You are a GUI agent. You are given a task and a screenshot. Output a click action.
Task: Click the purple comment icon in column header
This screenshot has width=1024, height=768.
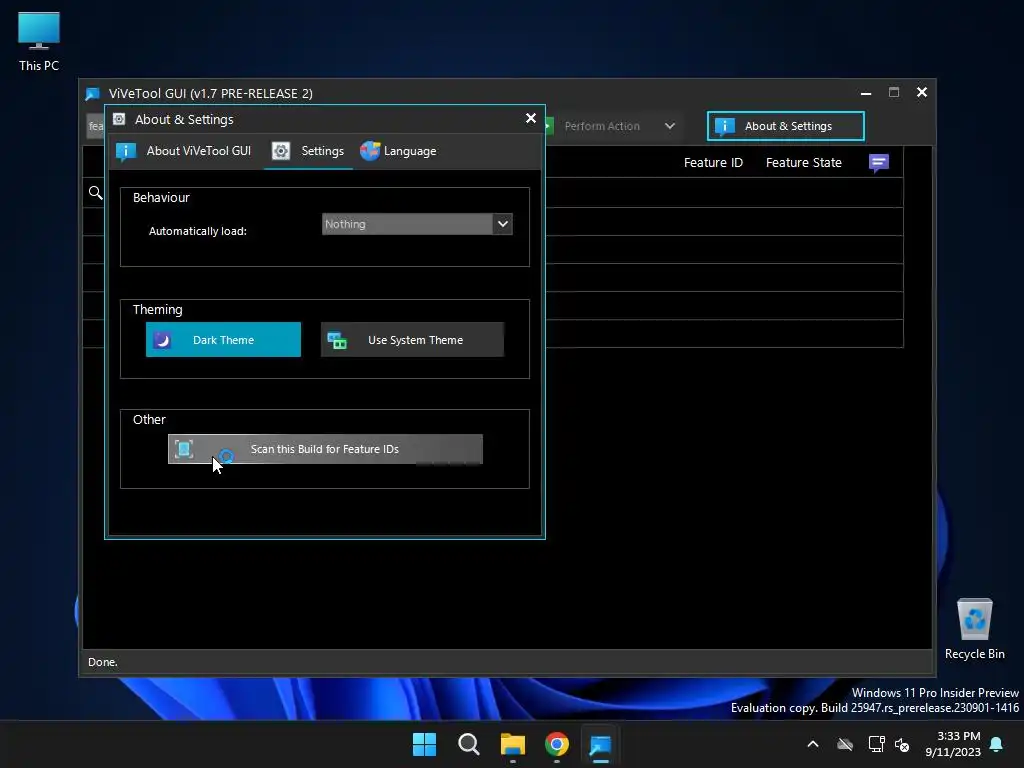[878, 163]
